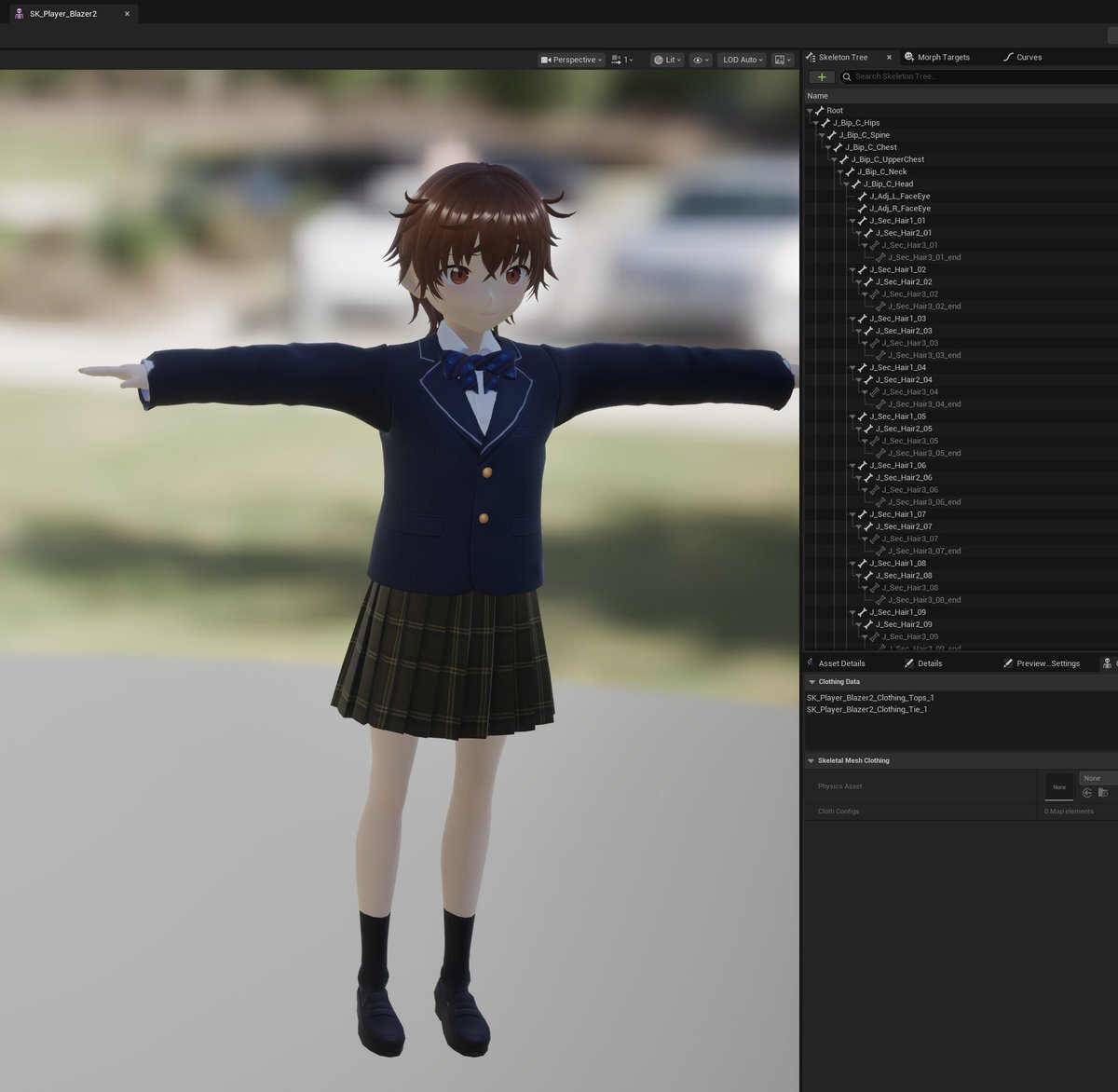Screen dimensions: 1118x1092
Task: Select SK_Player_Blazer2_Clothing_Tops_1 clothing entry
Action: point(870,698)
